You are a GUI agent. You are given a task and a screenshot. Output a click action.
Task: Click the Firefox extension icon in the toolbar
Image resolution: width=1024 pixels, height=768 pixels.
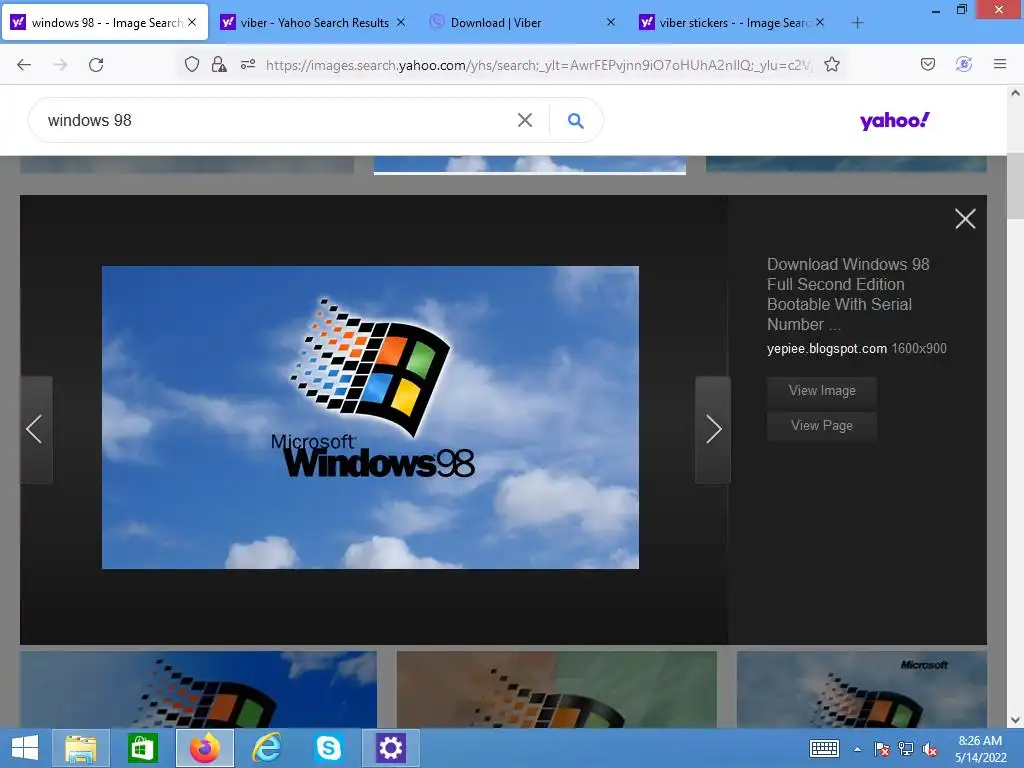(964, 64)
